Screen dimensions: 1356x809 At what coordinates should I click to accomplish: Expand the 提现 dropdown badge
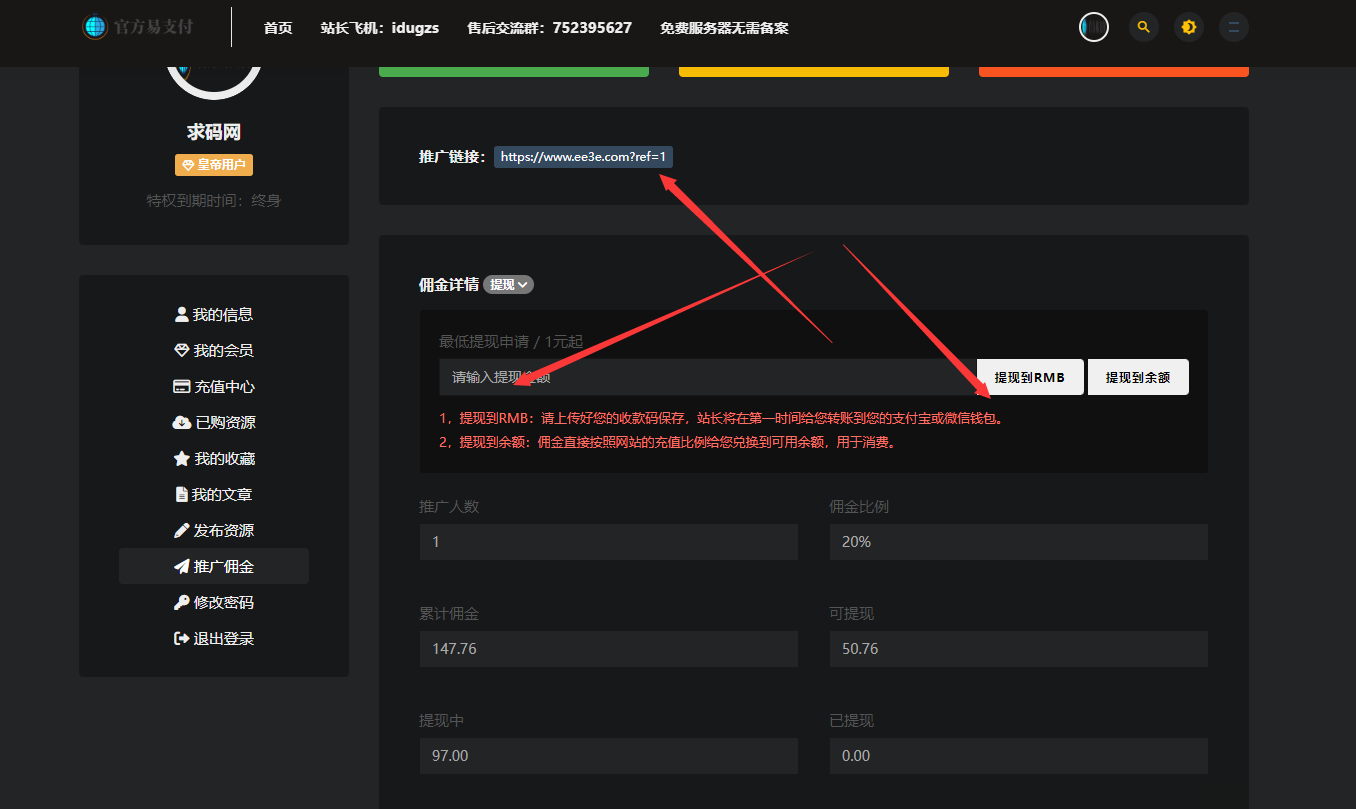[508, 285]
